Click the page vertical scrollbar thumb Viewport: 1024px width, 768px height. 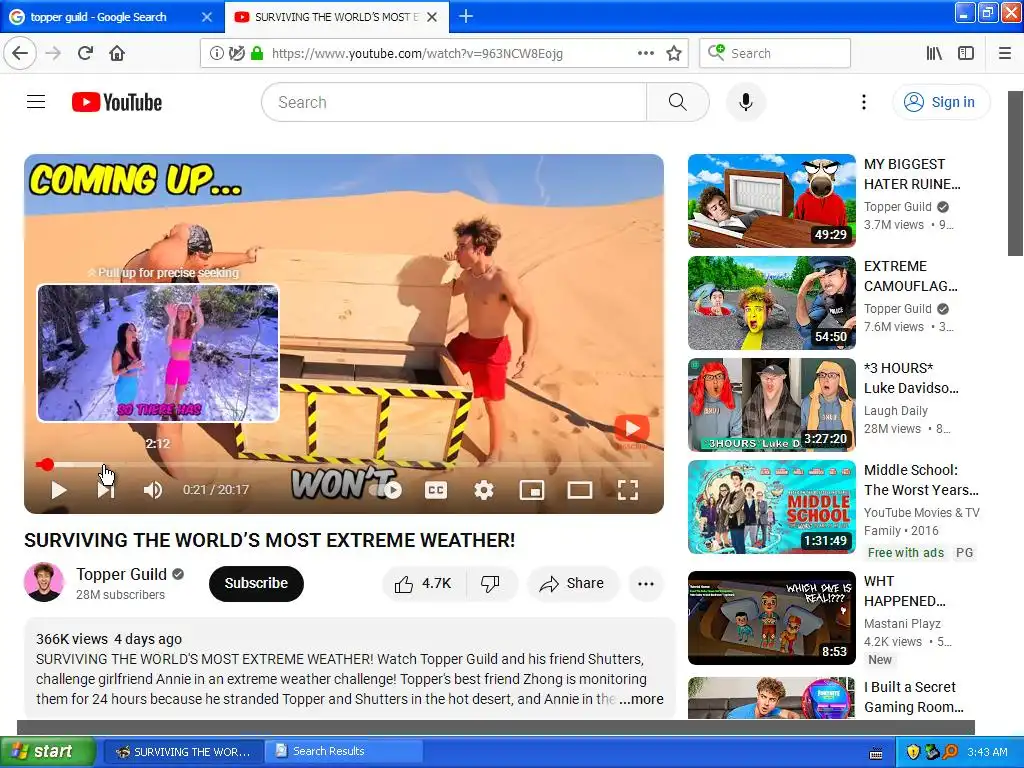[1015, 173]
